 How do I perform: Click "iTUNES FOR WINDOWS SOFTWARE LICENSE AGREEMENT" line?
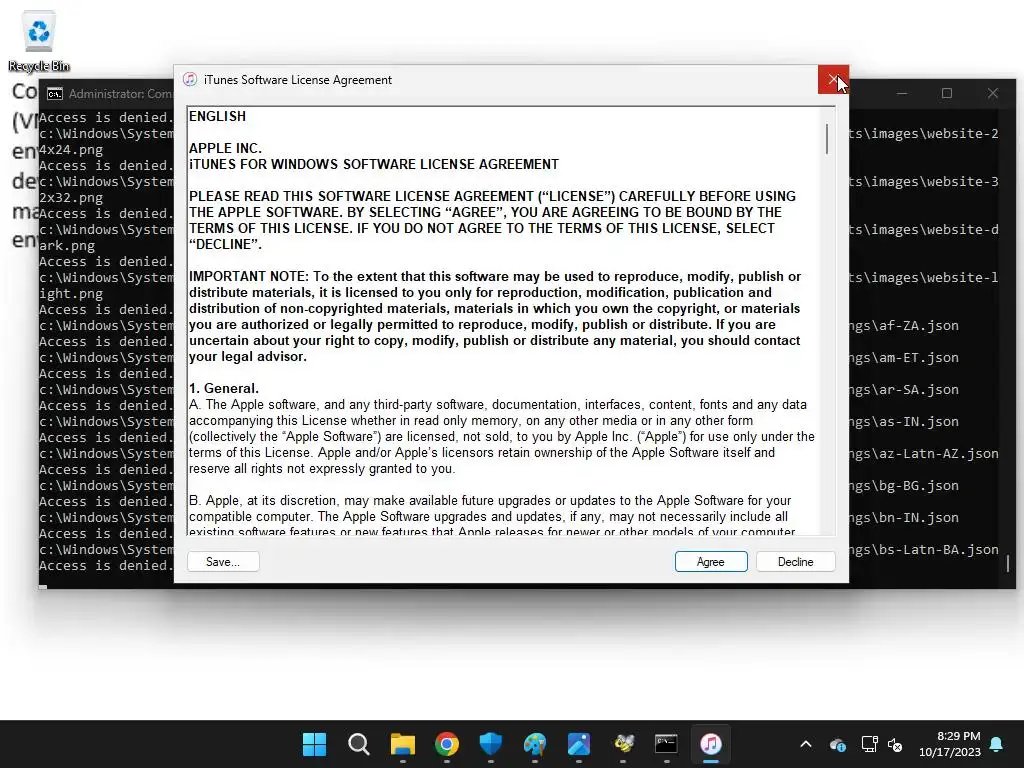[374, 165]
